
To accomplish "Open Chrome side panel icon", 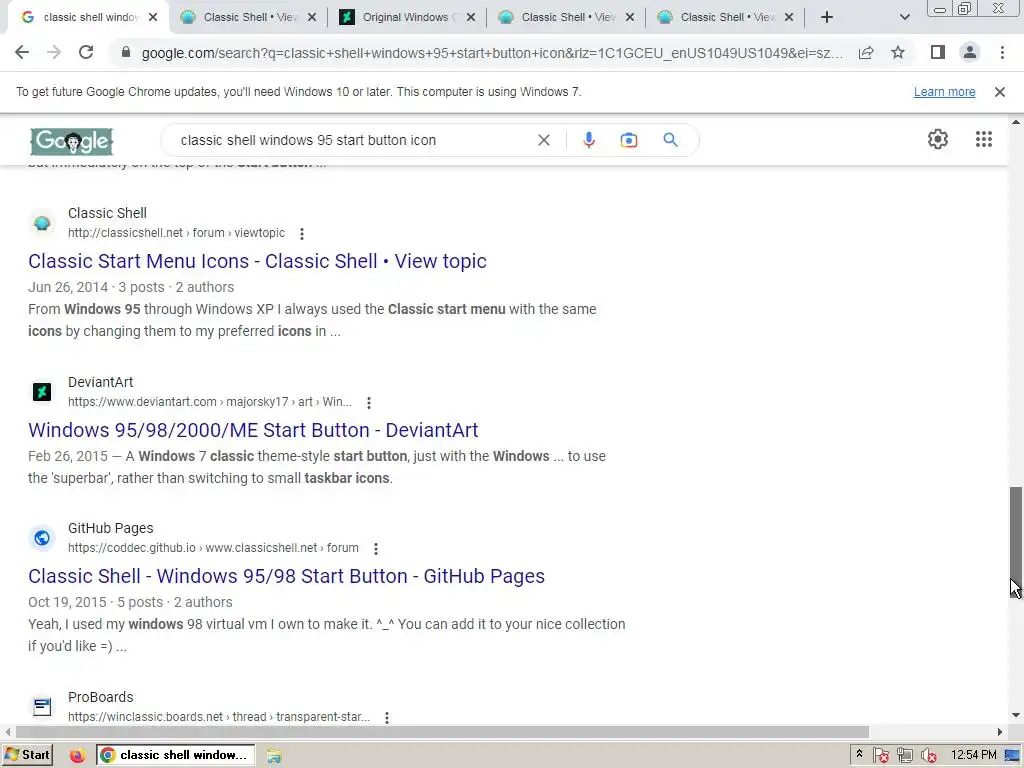I will coord(938,52).
